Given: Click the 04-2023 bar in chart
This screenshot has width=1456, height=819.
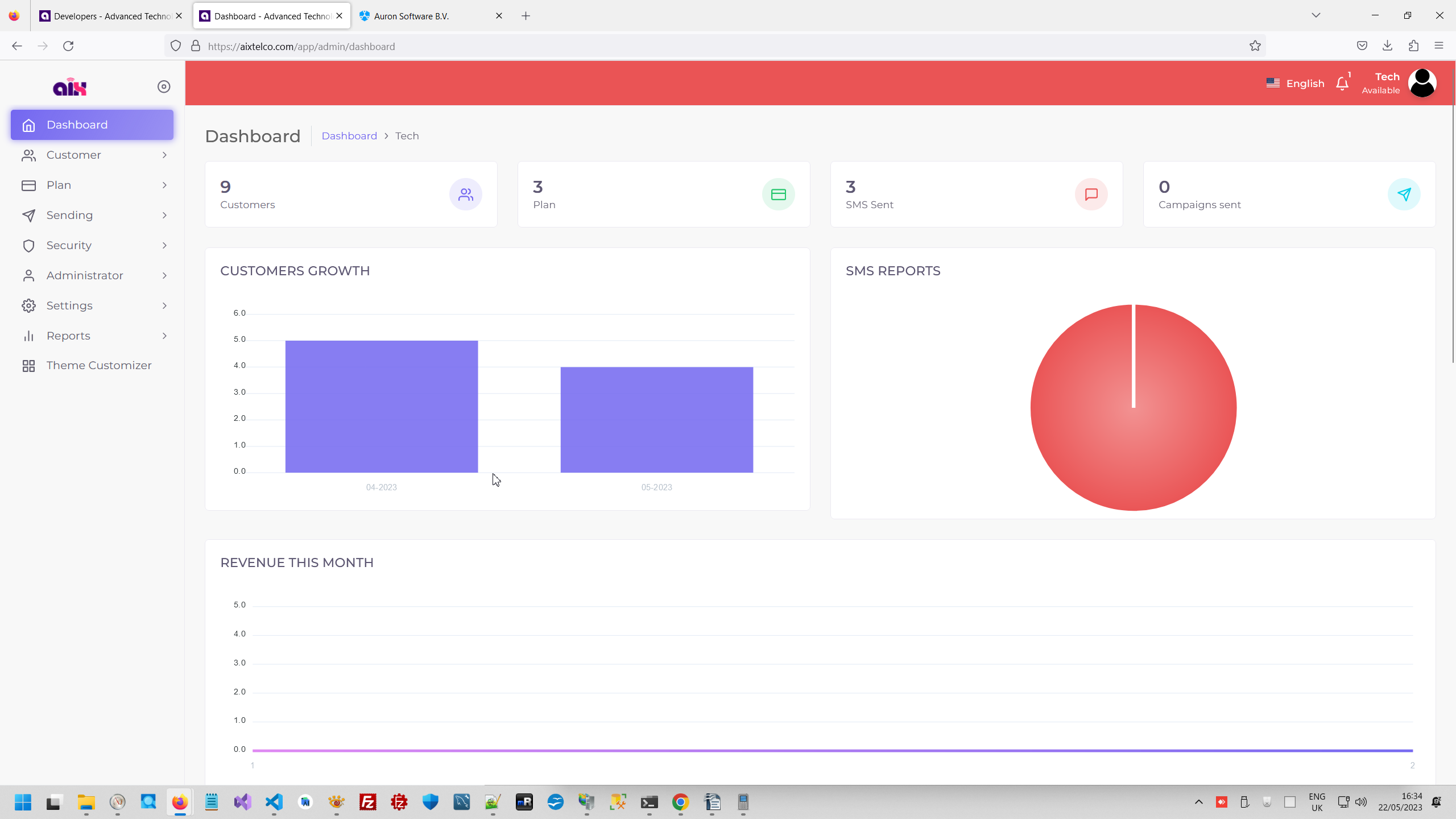Looking at the screenshot, I should (381, 406).
